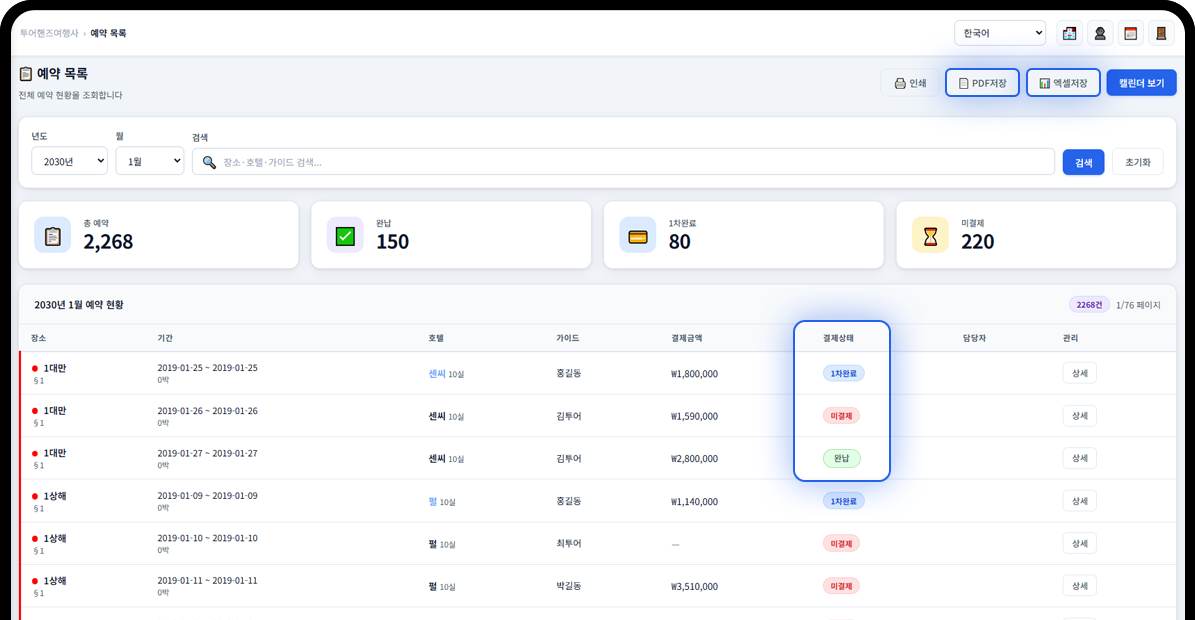Expand the 월 dropdown showing 1월

coord(149,161)
